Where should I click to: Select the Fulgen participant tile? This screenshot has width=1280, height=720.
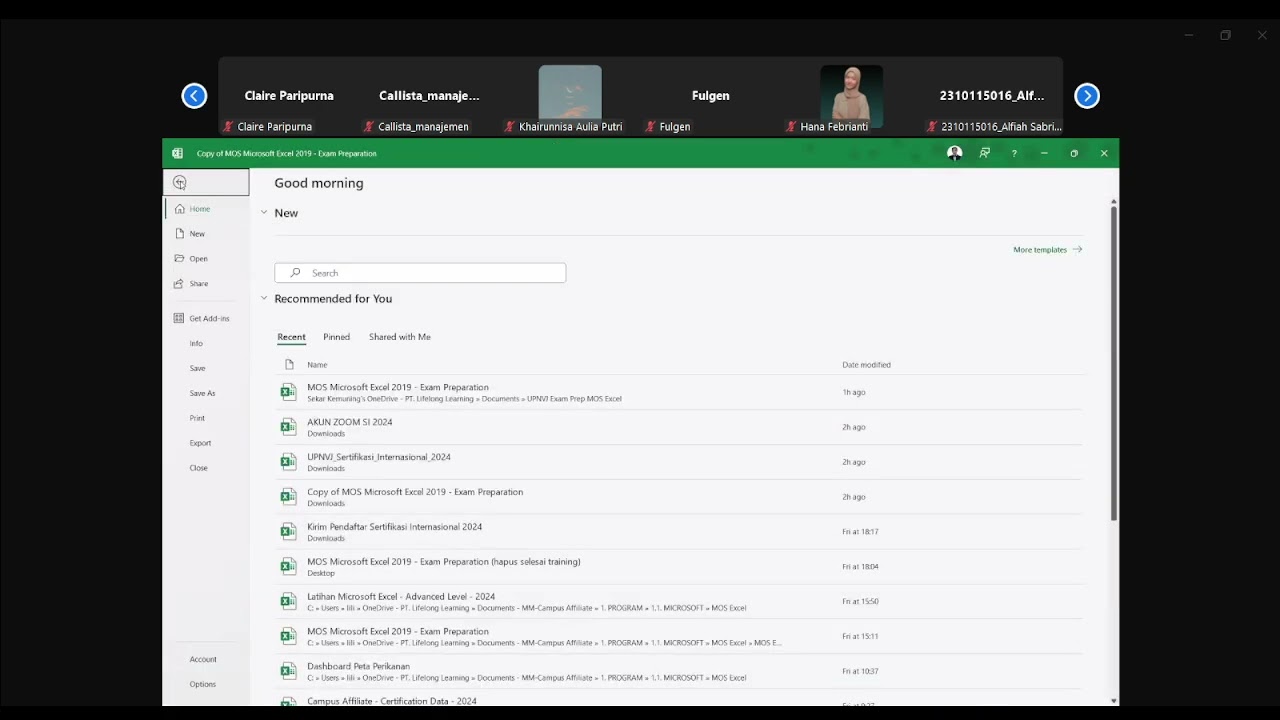point(711,96)
